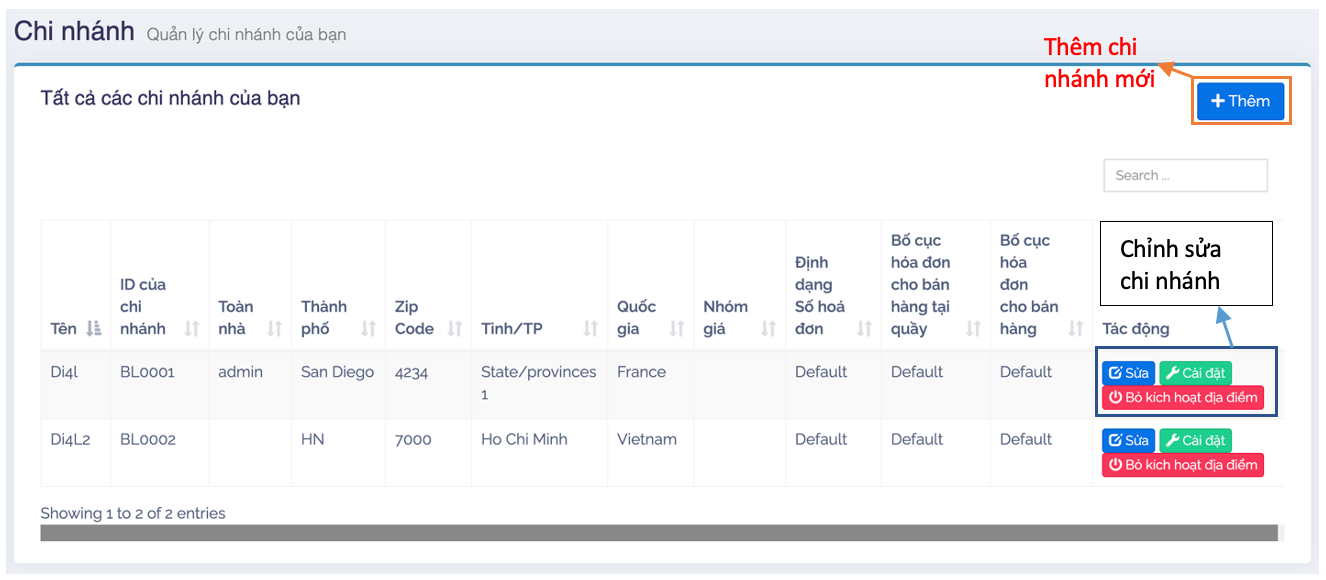
Task: Sort by Bố cục hóa đơn cho bán hàng
Action: coord(1076,329)
